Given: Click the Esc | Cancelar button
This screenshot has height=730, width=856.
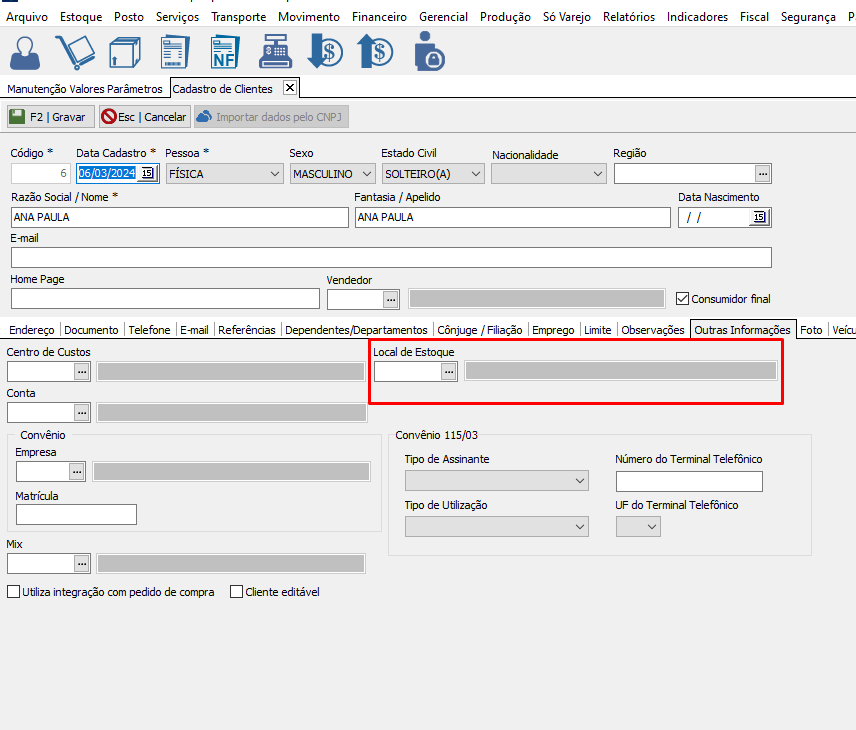Looking at the screenshot, I should 144,117.
